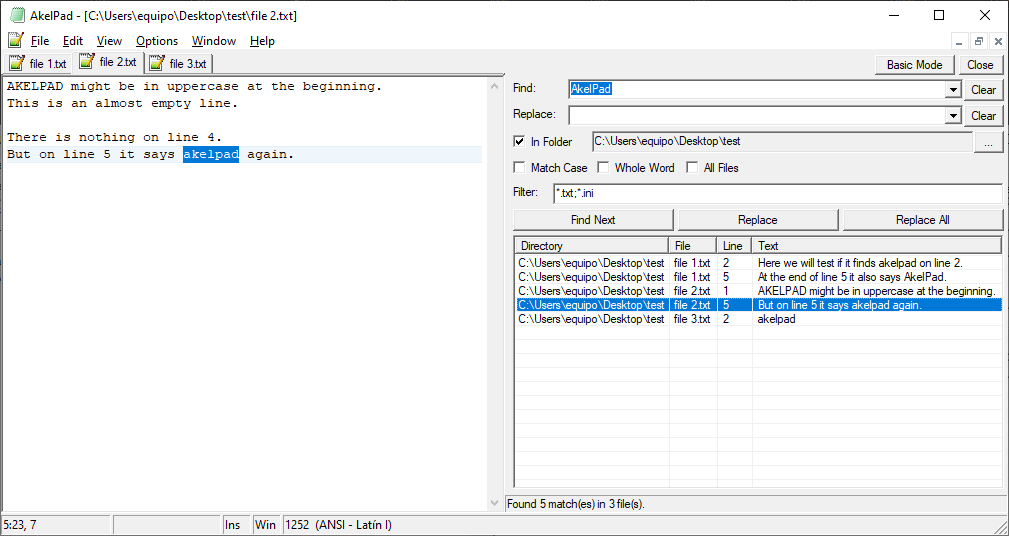Viewport: 1009px width, 536px height.
Task: Clear the Find field
Action: click(x=983, y=90)
